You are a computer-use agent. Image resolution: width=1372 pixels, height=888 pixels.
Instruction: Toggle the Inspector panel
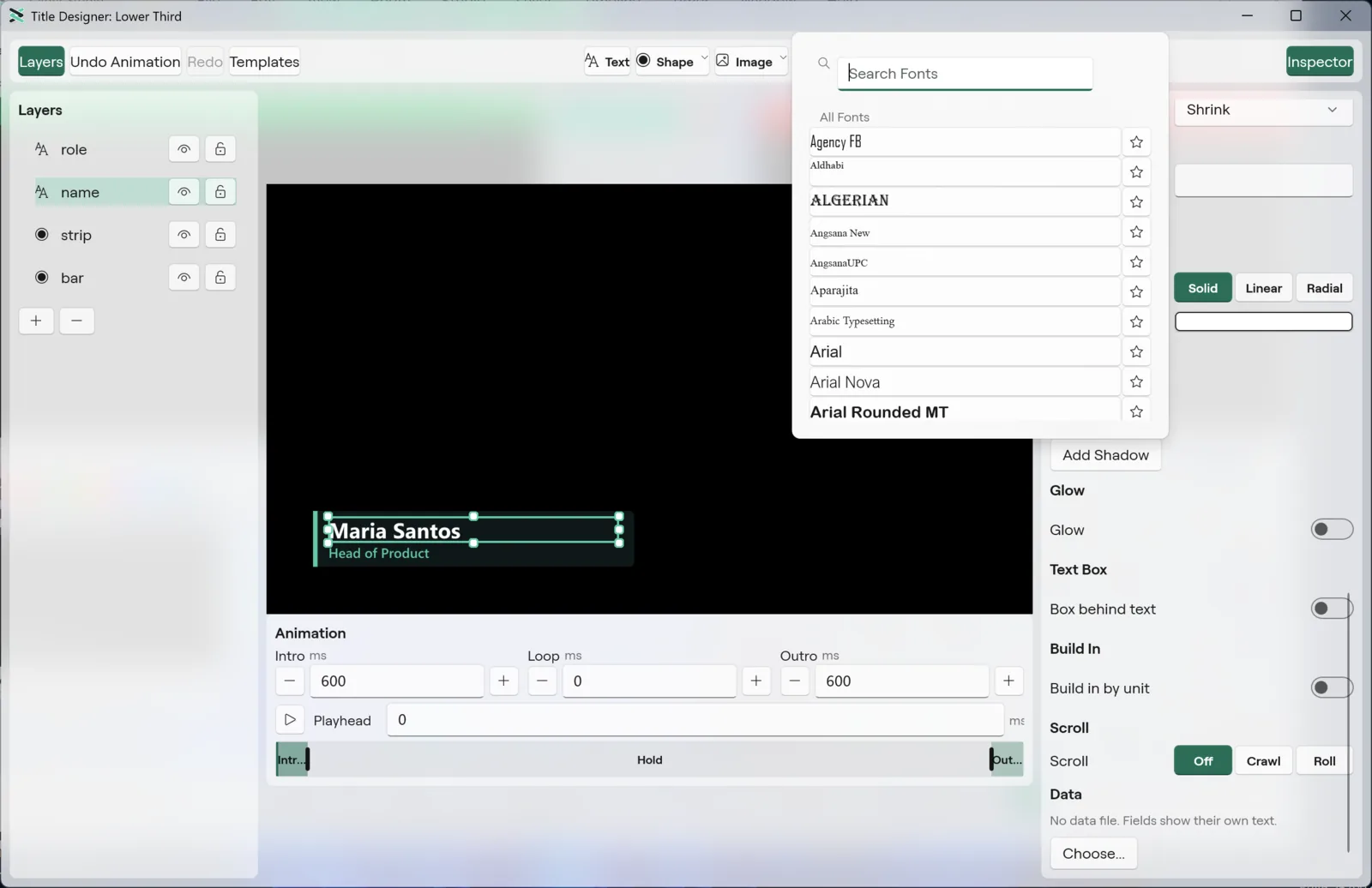(x=1320, y=62)
